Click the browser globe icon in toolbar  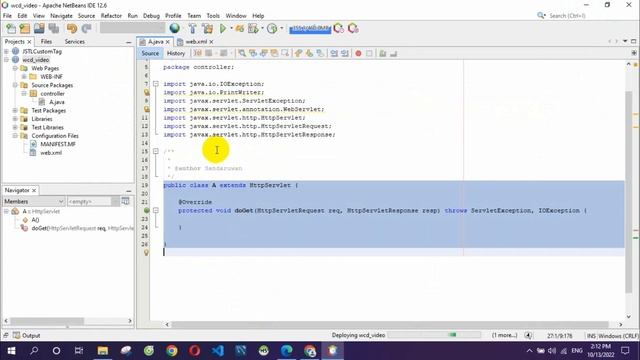coord(175,28)
